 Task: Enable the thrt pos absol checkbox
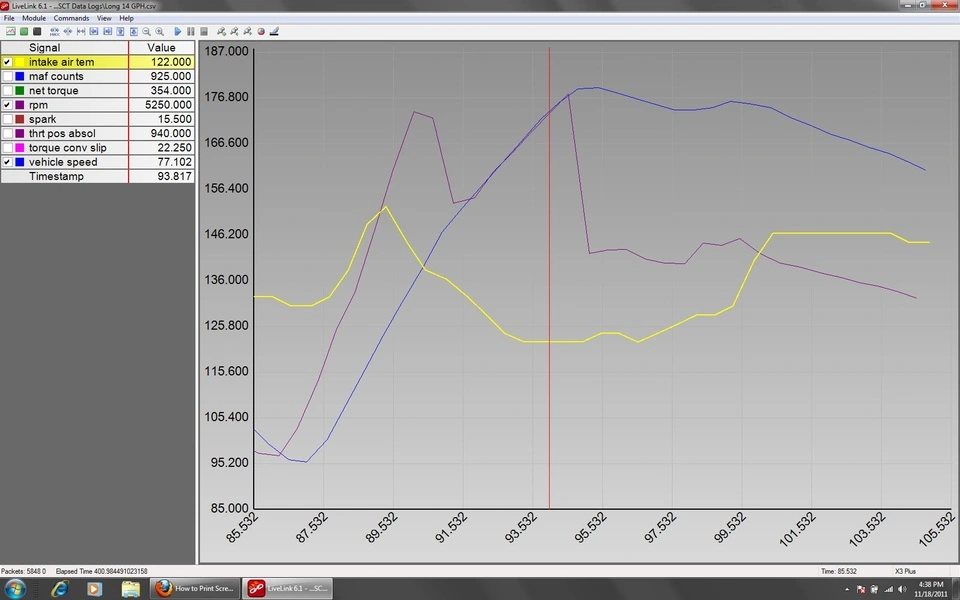(x=7, y=133)
